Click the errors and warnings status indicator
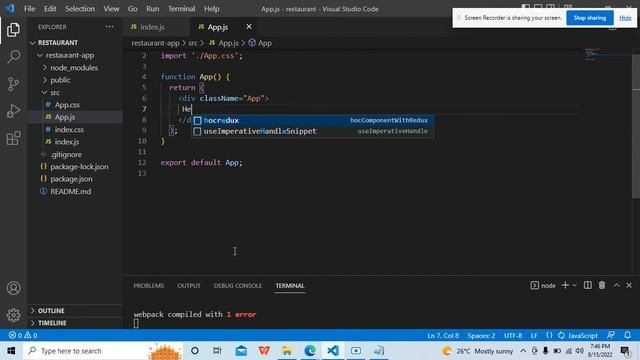The width and height of the screenshot is (640, 360). coord(23,335)
